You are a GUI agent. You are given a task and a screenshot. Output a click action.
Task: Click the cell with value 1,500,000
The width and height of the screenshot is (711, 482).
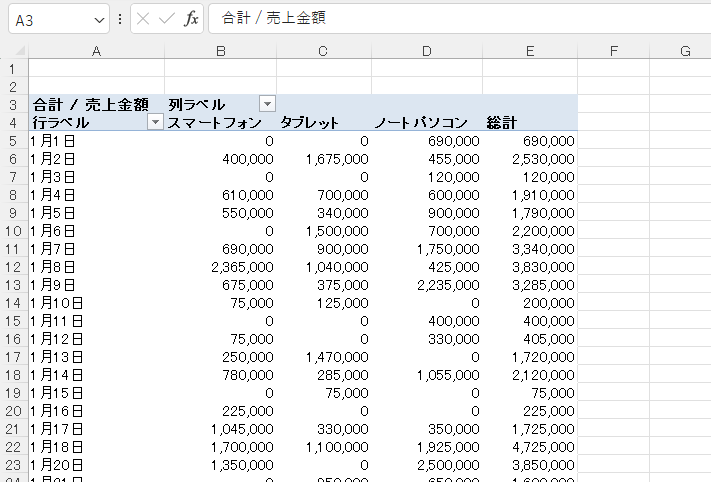(324, 231)
